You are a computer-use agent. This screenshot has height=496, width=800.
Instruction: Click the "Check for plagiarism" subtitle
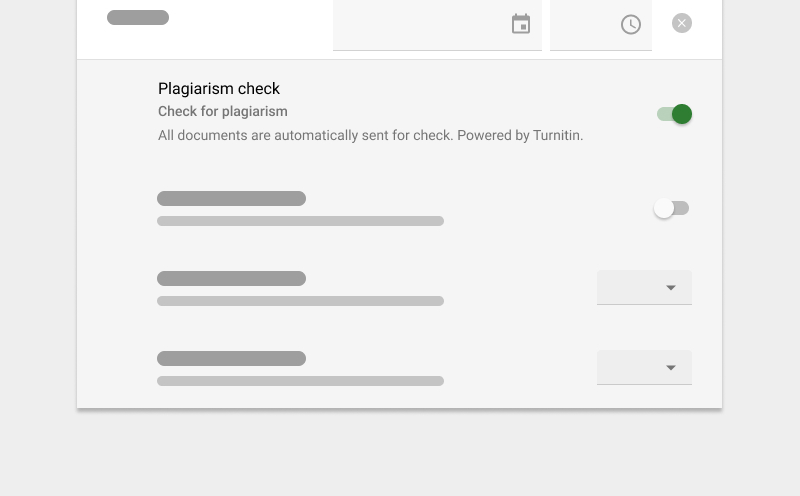click(223, 112)
